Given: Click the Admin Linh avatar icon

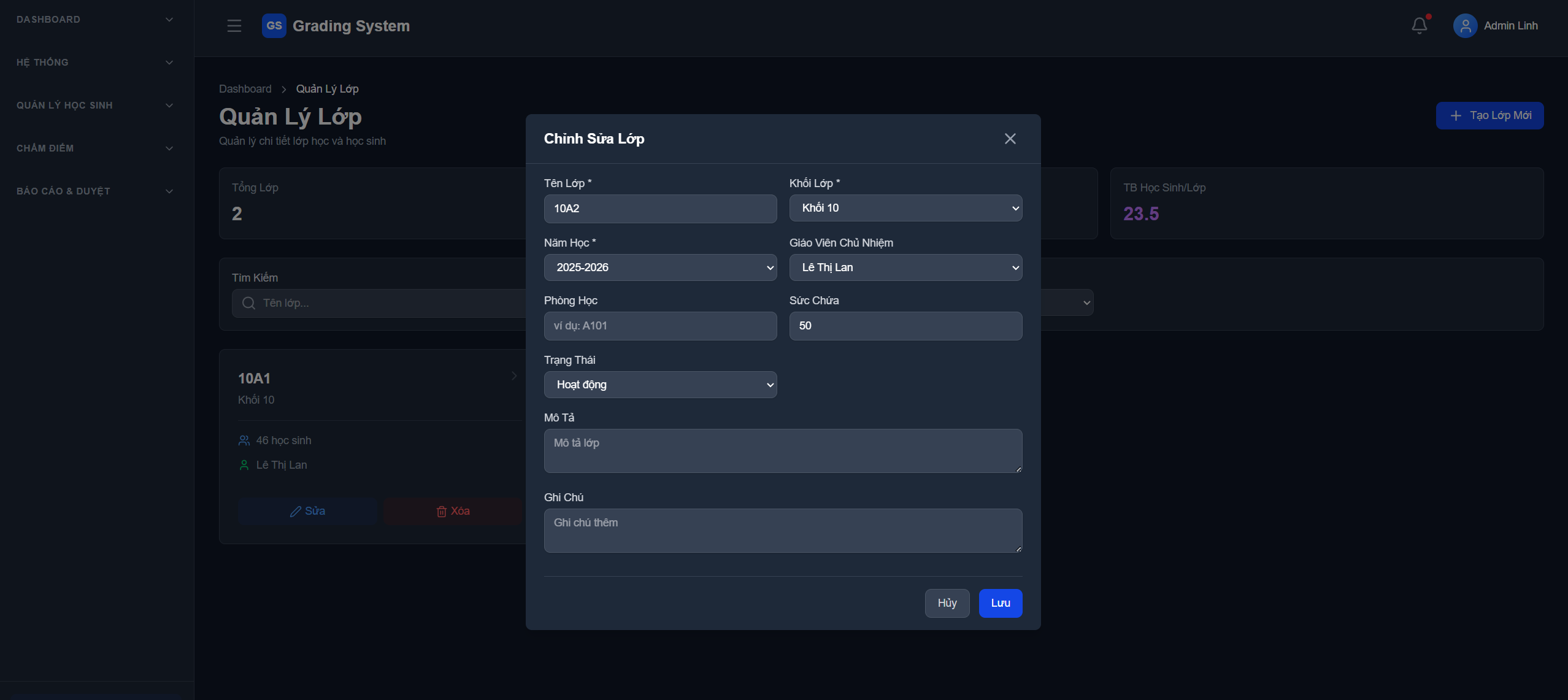Looking at the screenshot, I should pyautogui.click(x=1465, y=26).
